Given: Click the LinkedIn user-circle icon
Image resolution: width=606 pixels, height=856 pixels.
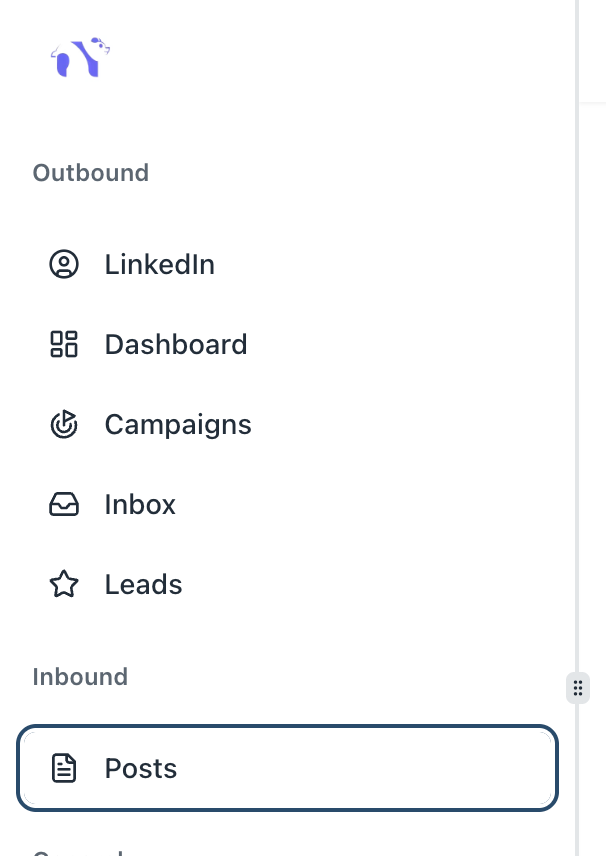Looking at the screenshot, I should (64, 265).
